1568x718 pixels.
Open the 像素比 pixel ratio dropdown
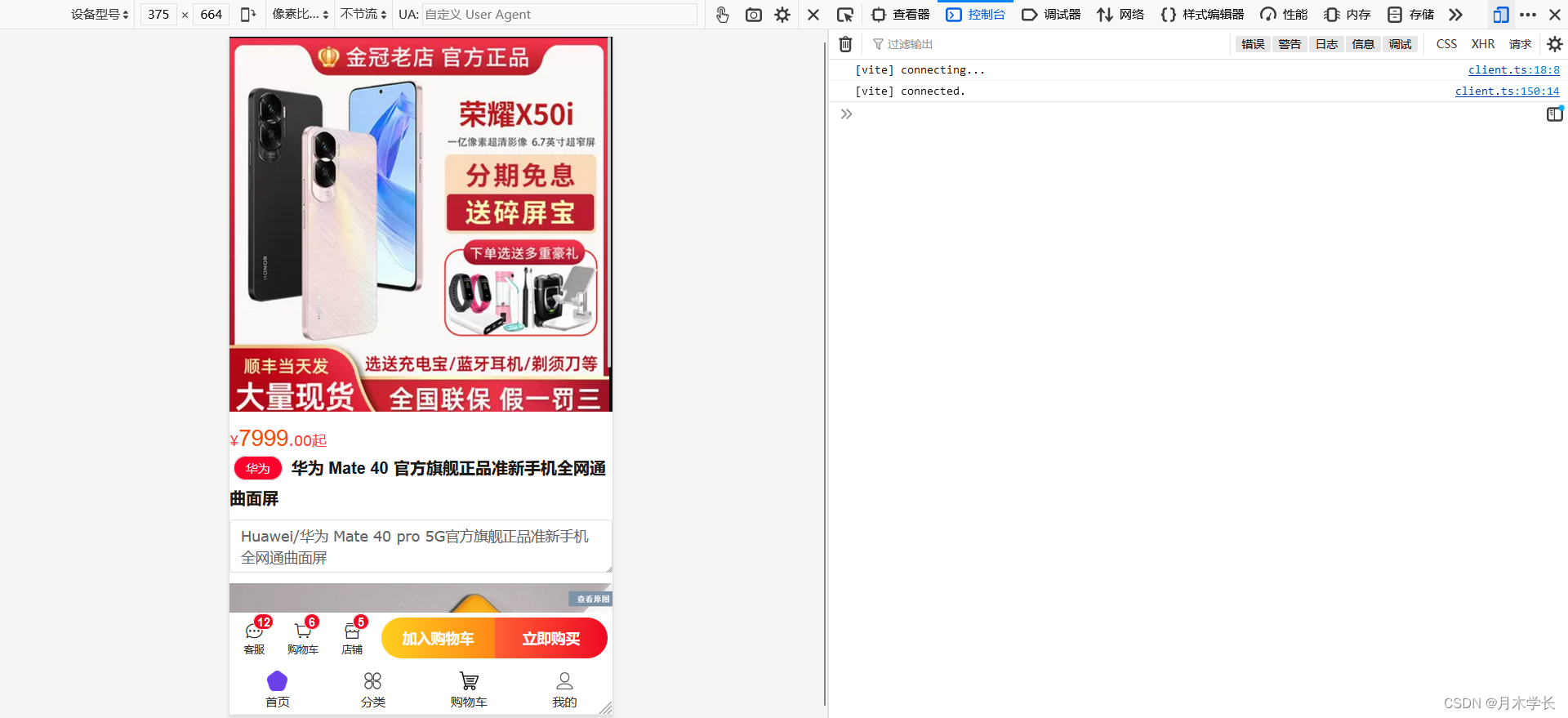click(x=301, y=15)
